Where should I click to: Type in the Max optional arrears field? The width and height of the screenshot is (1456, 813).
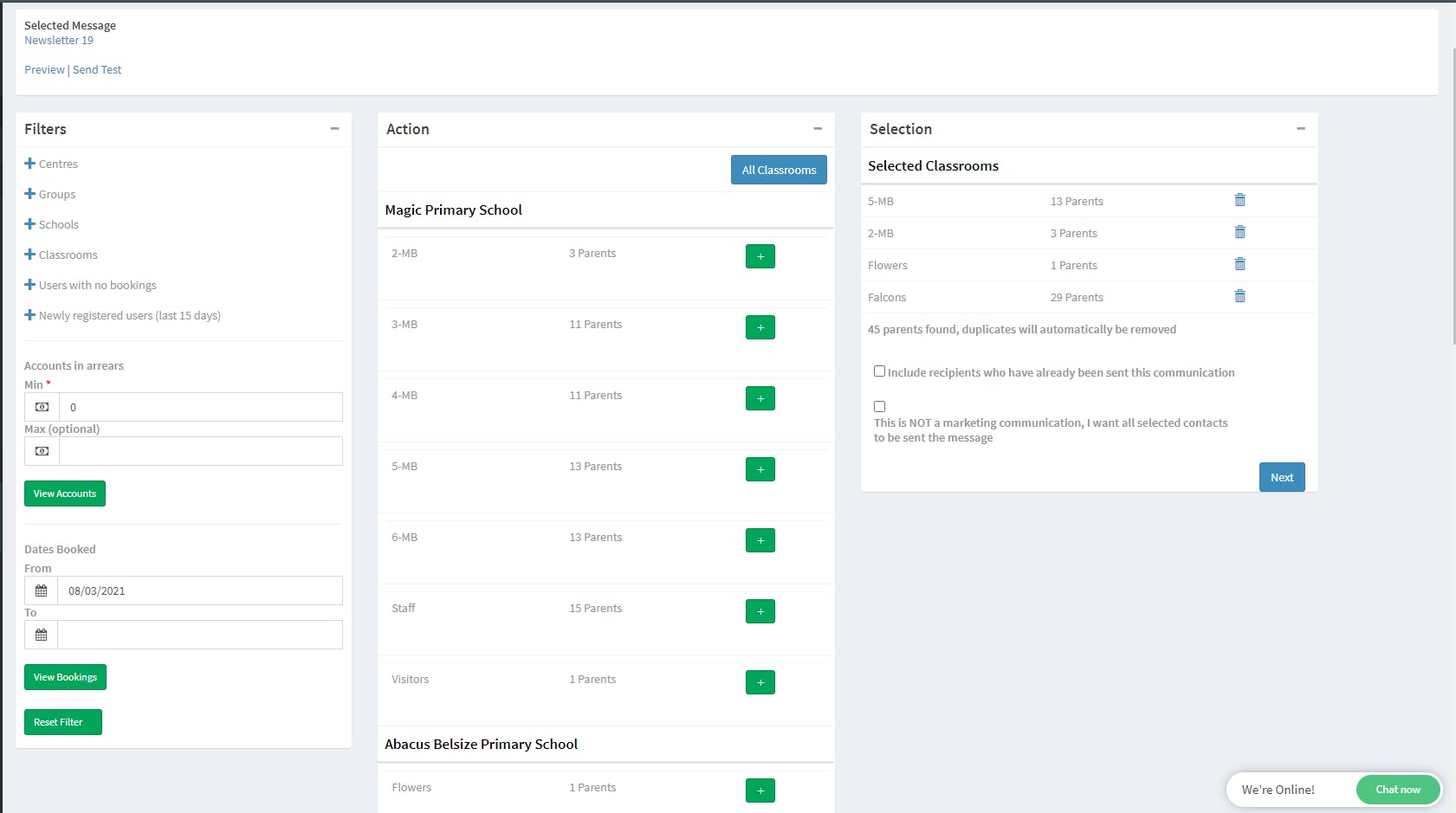[x=199, y=450]
